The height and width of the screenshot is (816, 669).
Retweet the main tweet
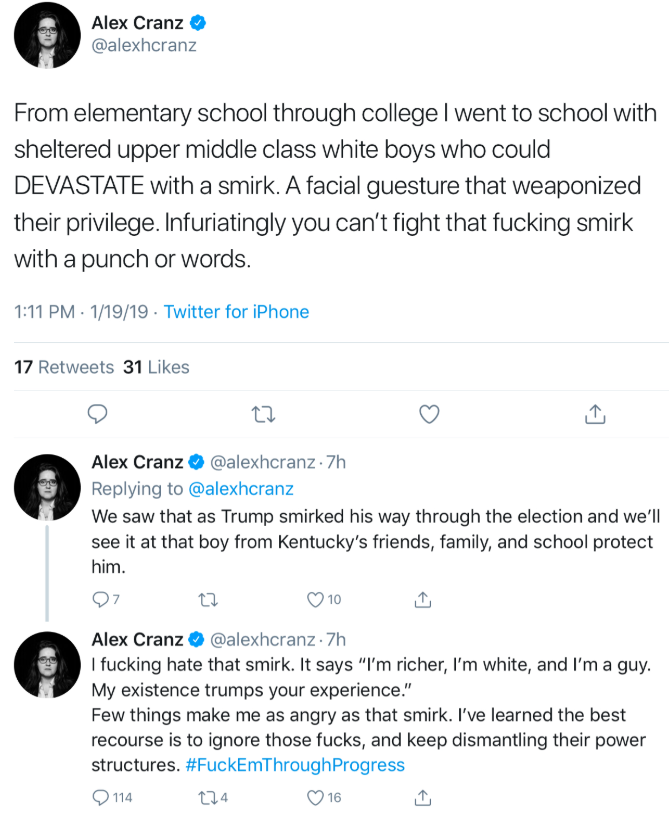262,414
